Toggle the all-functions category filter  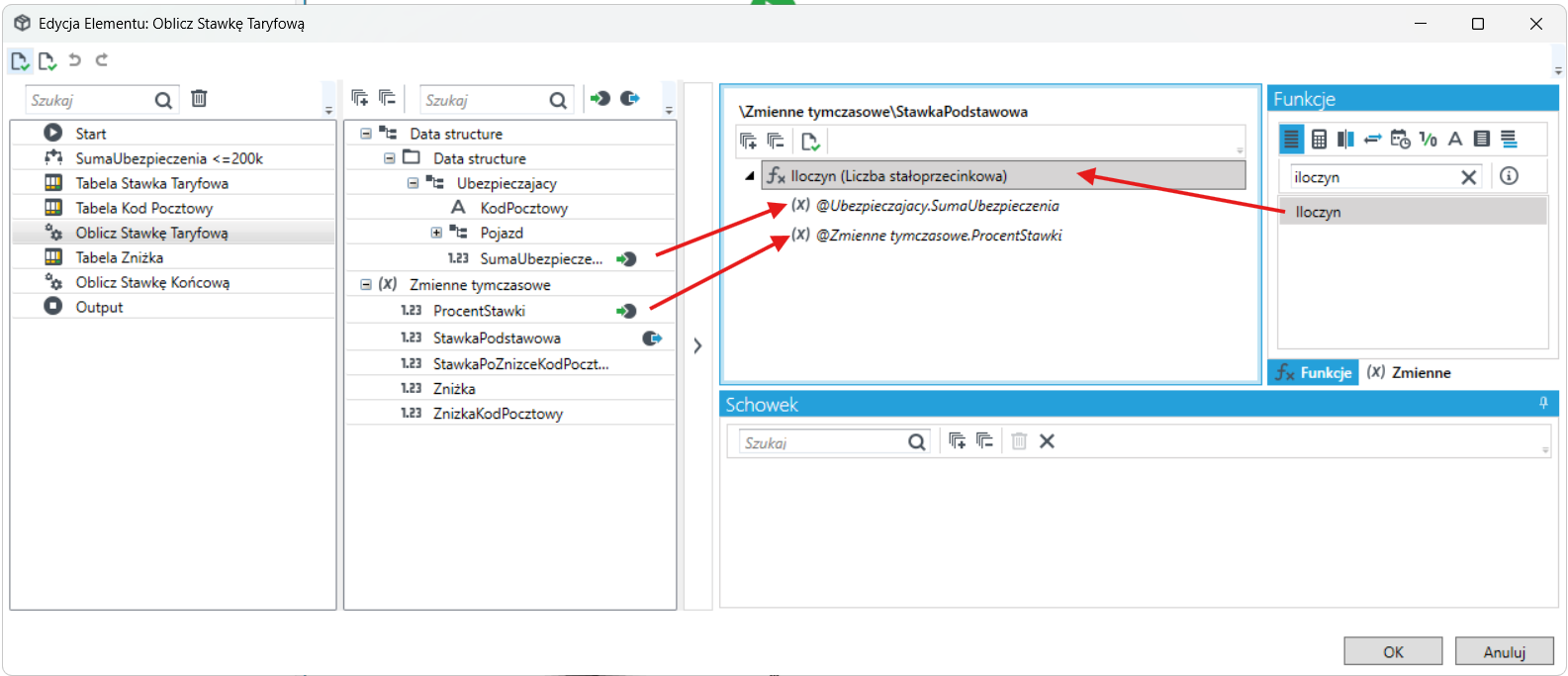pyautogui.click(x=1291, y=140)
